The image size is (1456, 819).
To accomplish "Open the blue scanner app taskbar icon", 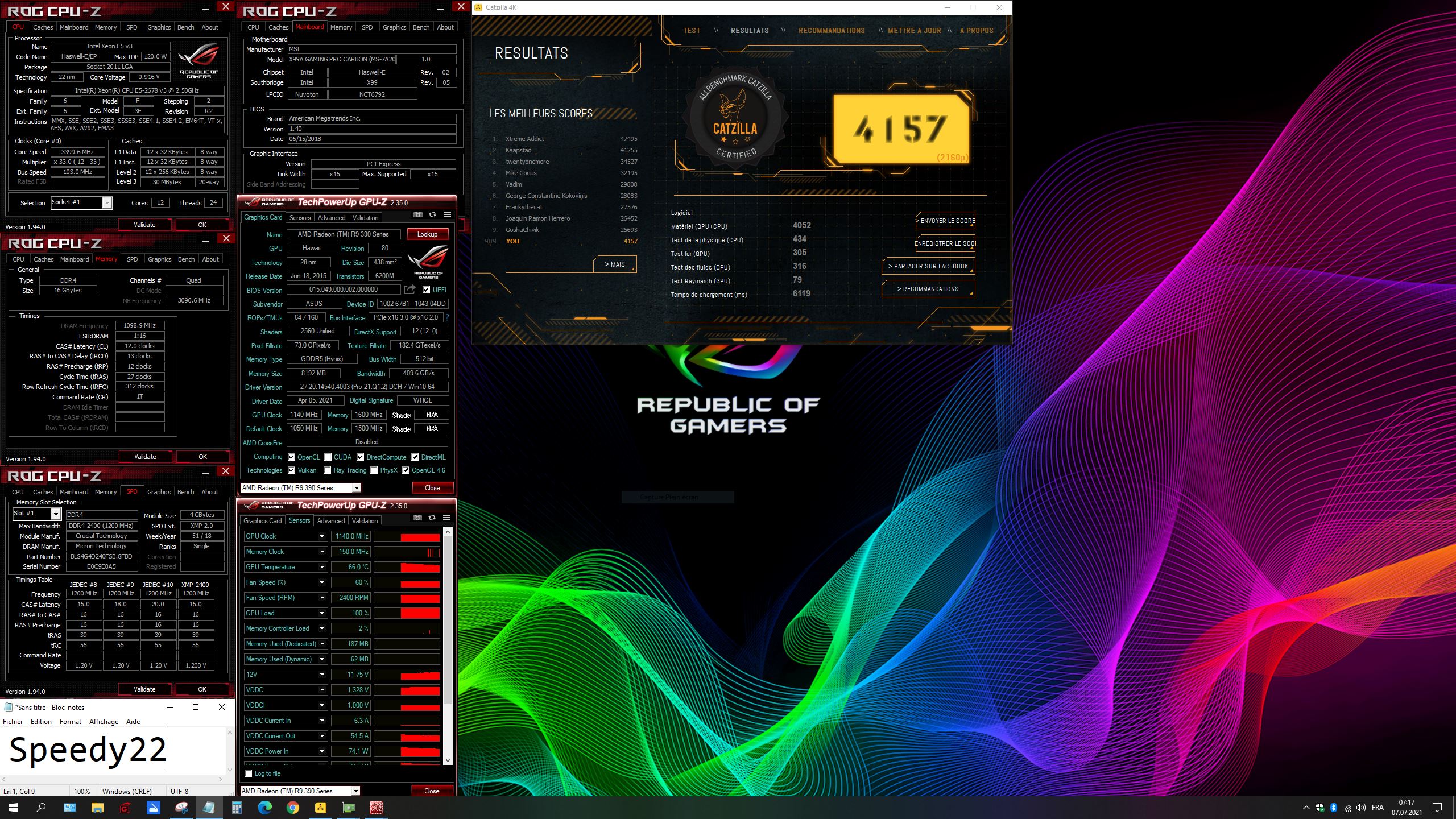I will pos(154,808).
